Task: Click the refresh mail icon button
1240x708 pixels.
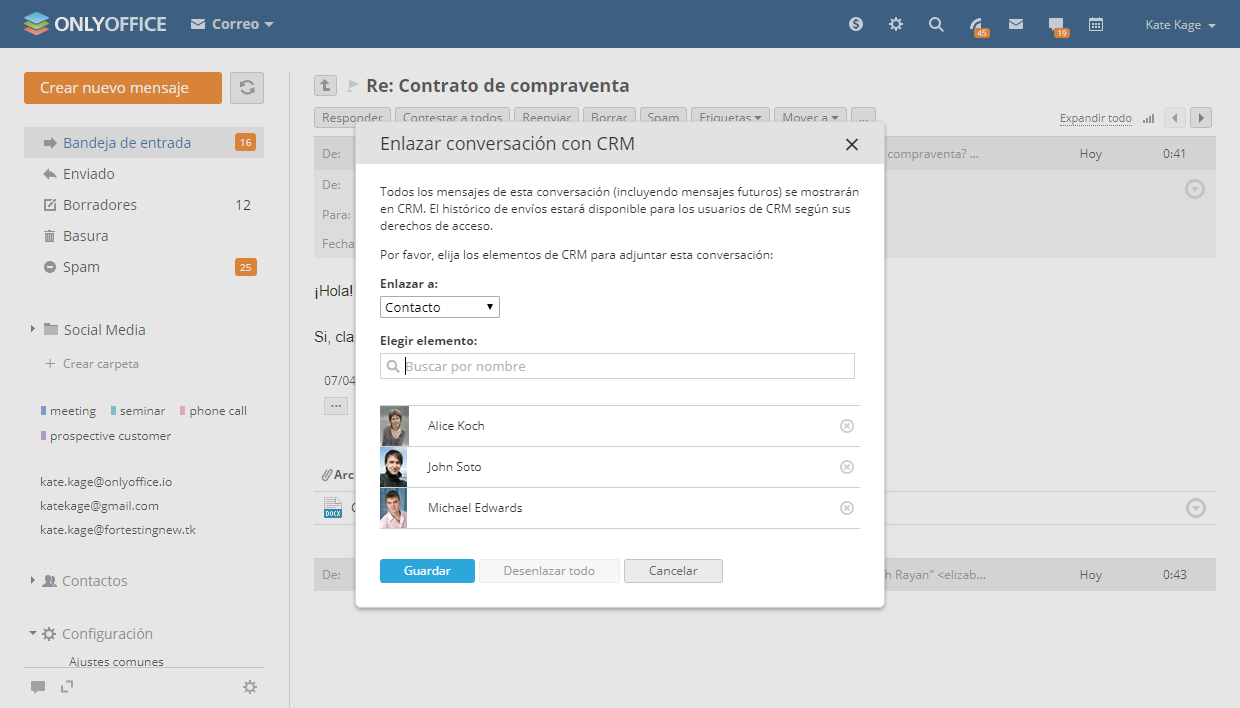Action: [247, 88]
